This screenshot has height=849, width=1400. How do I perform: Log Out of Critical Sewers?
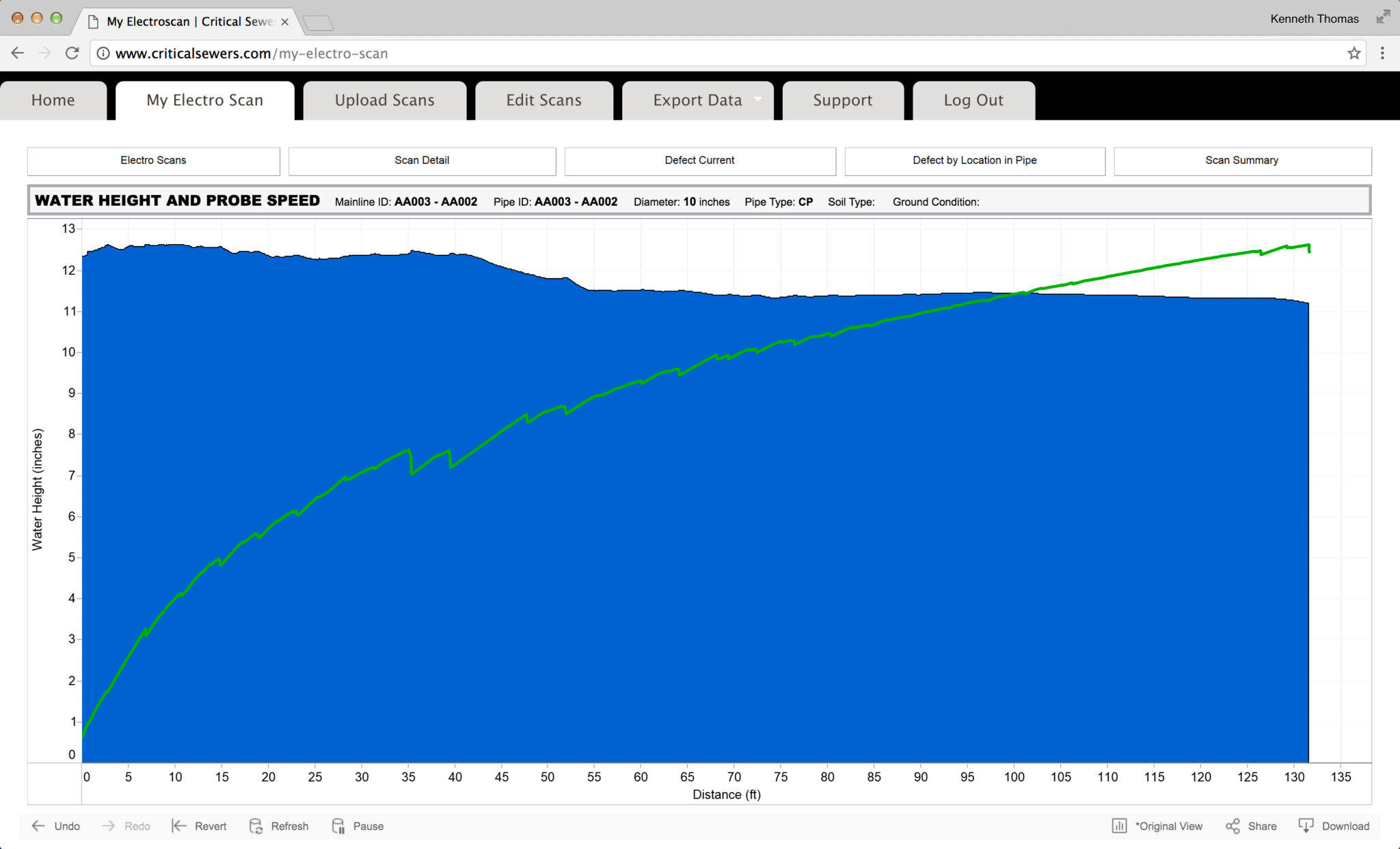973,100
